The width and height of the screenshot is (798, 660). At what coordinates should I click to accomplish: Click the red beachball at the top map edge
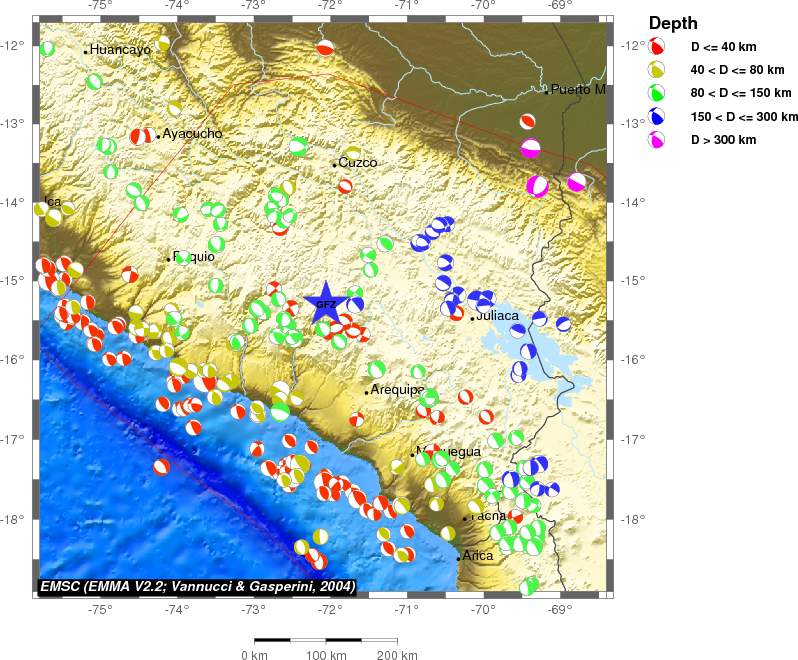tap(324, 47)
